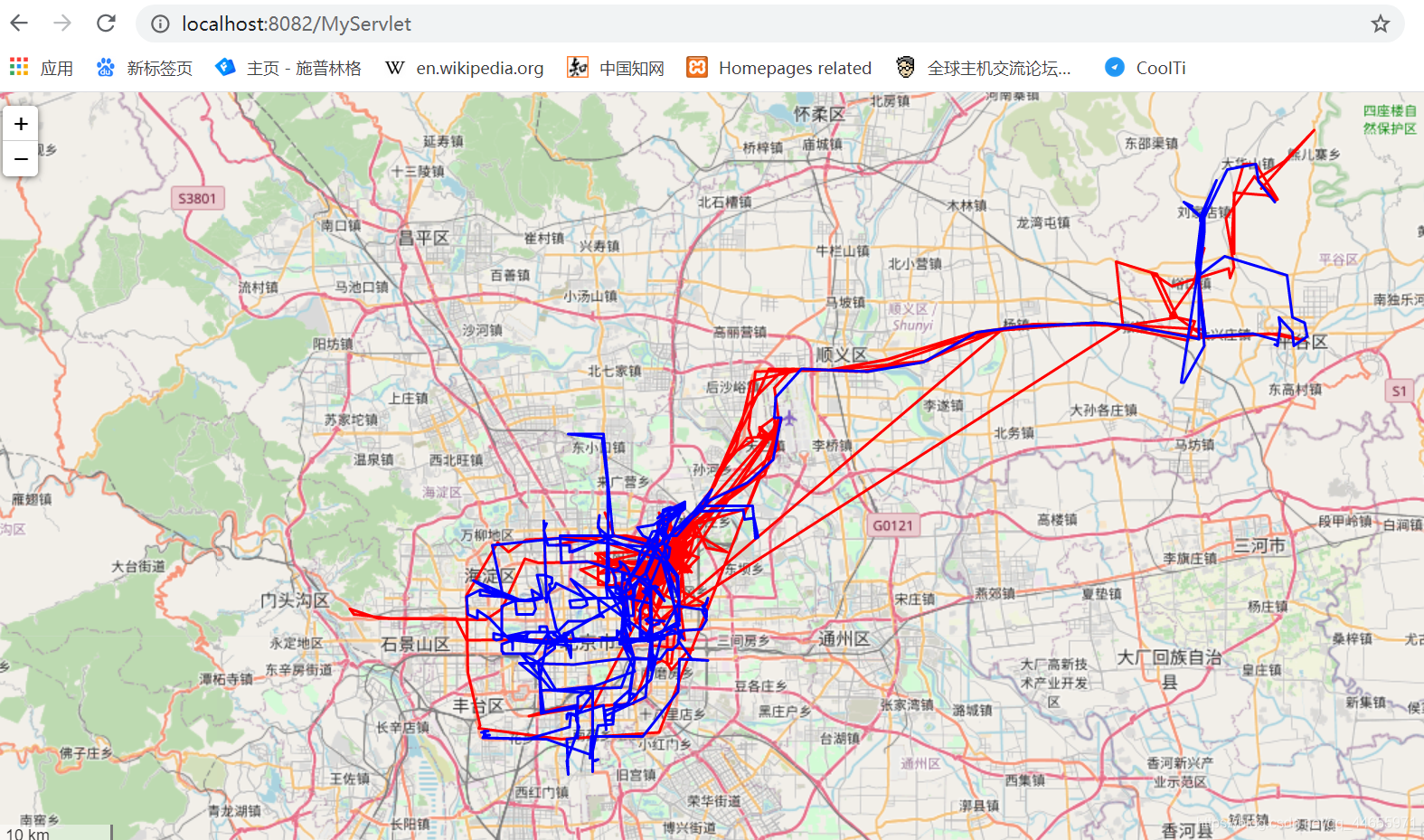Reload the current page
Image resolution: width=1424 pixels, height=840 pixels.
point(107,24)
